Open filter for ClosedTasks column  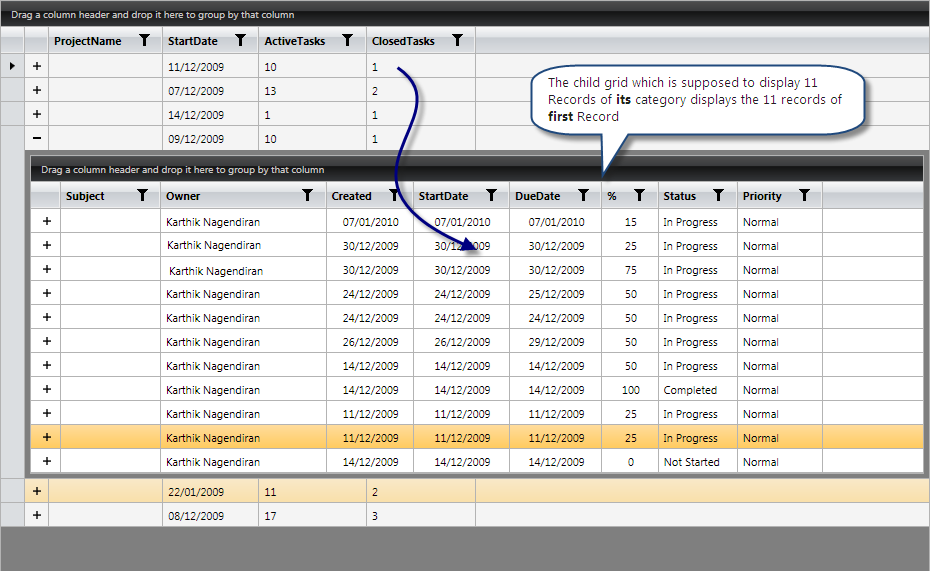(x=457, y=40)
